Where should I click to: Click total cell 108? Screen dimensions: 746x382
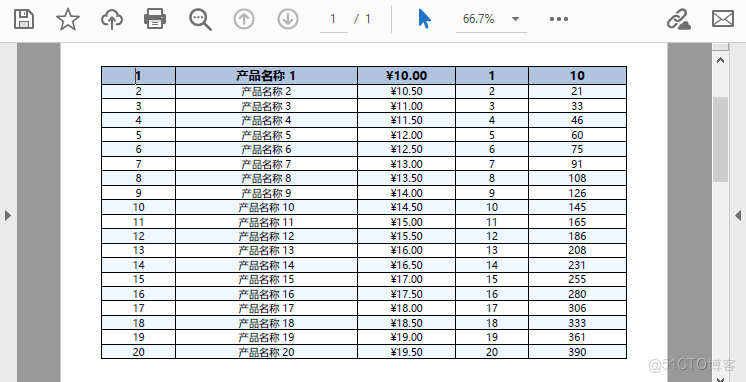(x=577, y=178)
